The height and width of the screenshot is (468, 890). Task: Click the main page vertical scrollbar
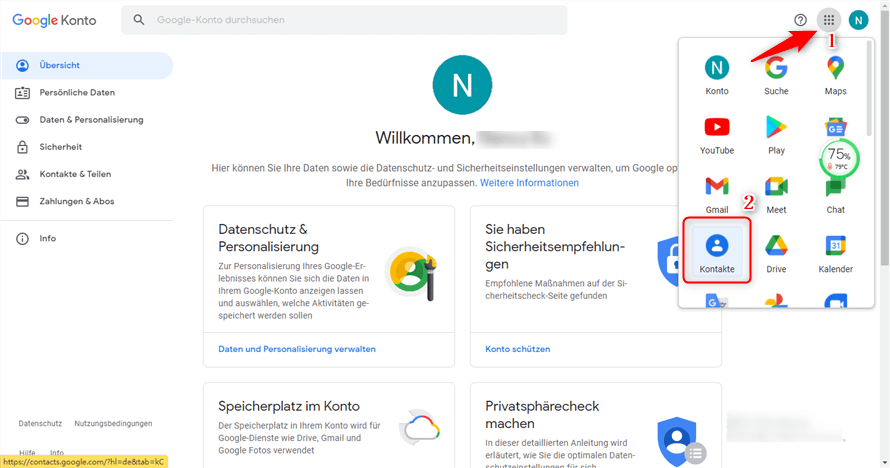pos(884,136)
